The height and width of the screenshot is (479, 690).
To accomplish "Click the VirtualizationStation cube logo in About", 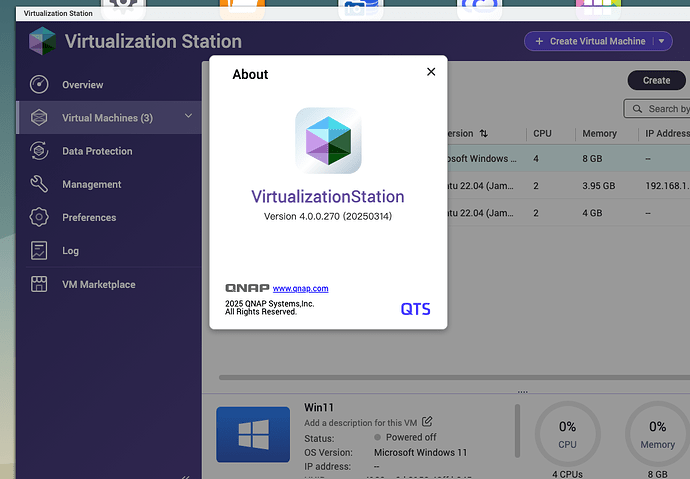I will pos(328,141).
